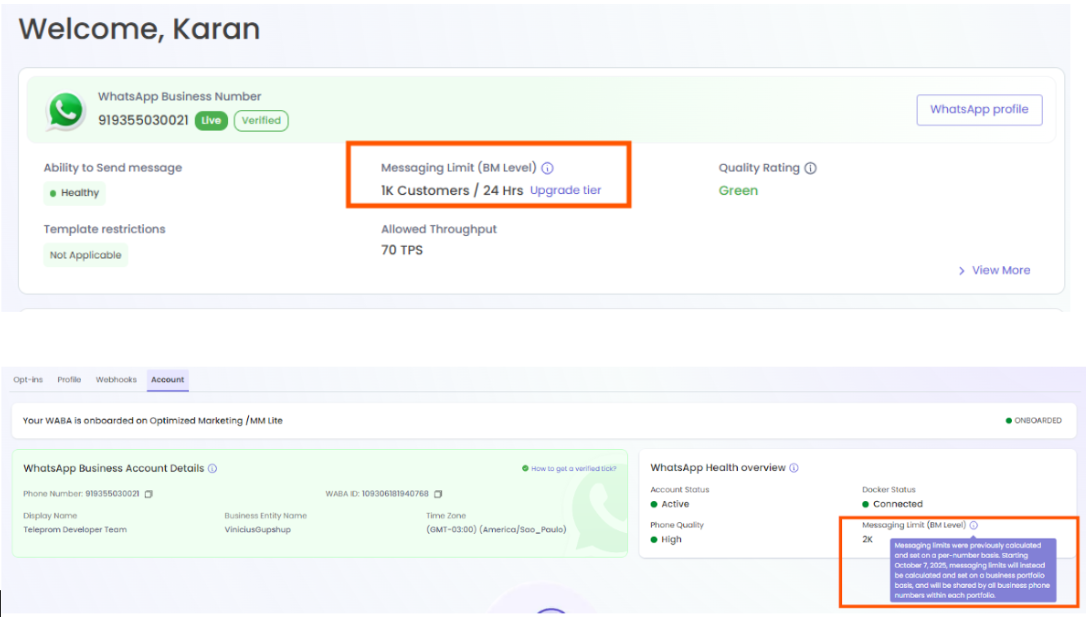This screenshot has height=617, width=1086.
Task: Click the 1K Customers / 24 Hrs value
Action: pos(452,190)
